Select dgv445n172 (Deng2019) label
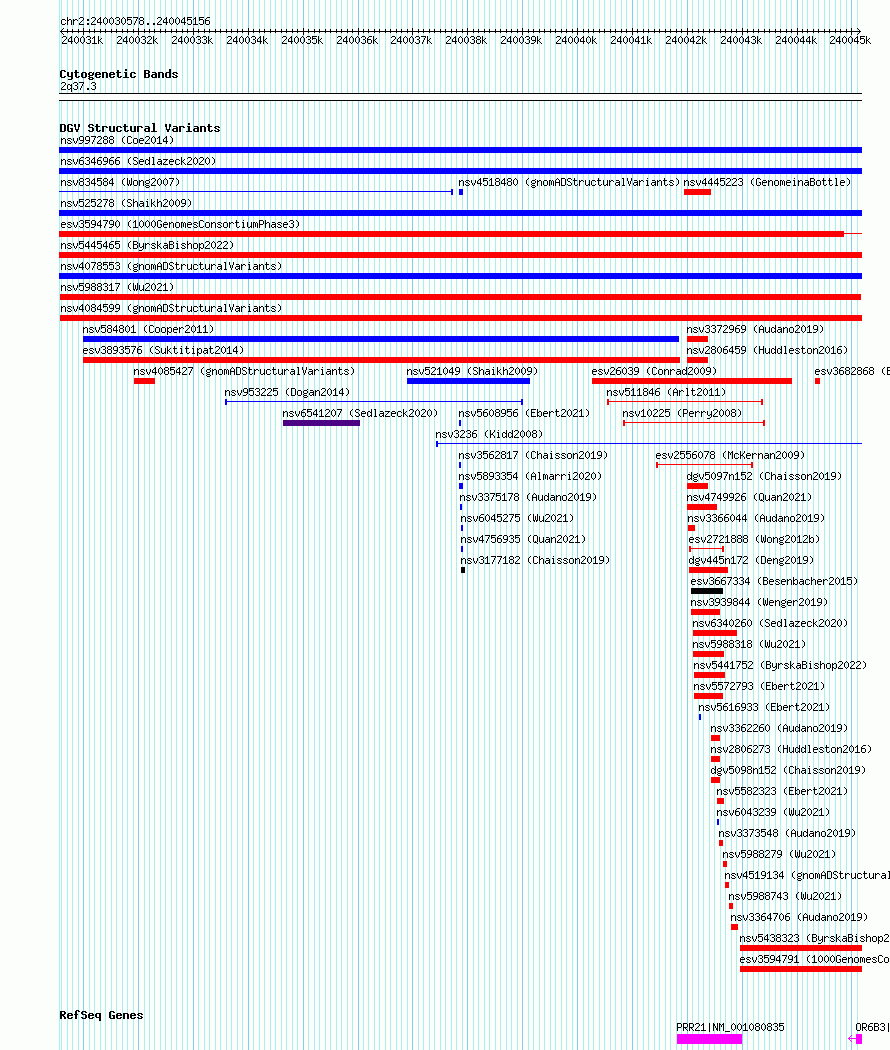Image resolution: width=890 pixels, height=1050 pixels. coord(751,560)
